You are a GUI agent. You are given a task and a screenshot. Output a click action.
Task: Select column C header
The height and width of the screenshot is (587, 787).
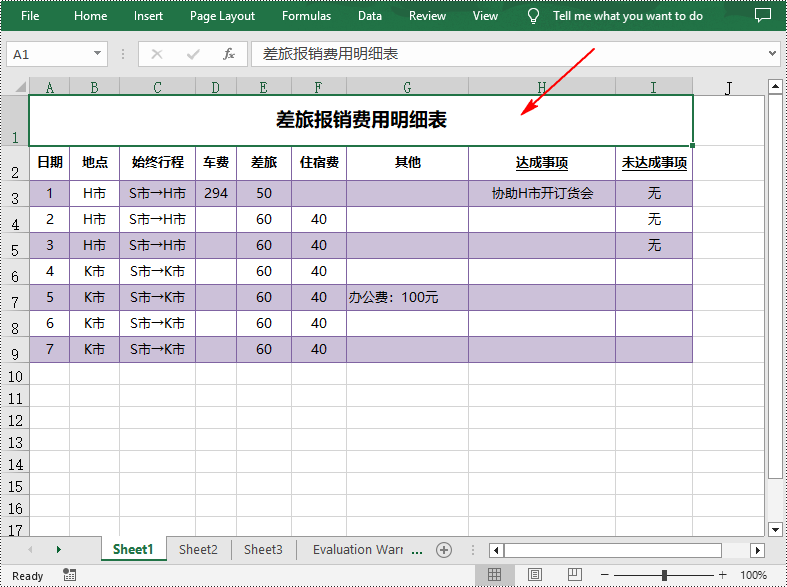click(x=157, y=87)
